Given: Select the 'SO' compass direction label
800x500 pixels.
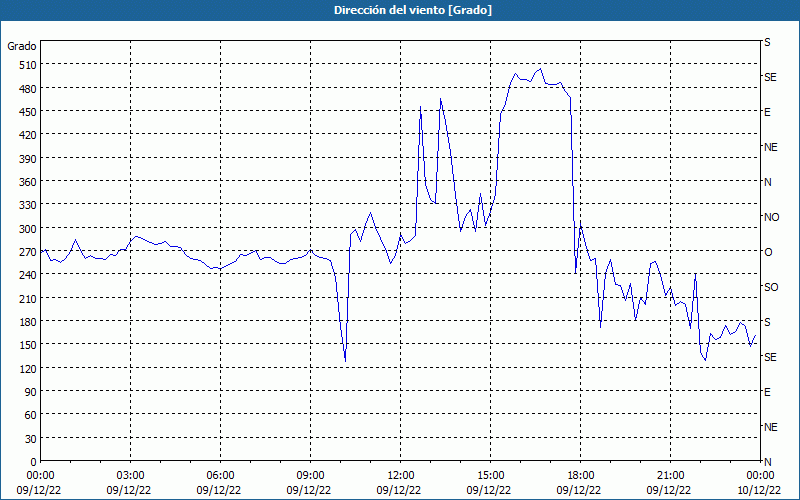Looking at the screenshot, I should (771, 287).
